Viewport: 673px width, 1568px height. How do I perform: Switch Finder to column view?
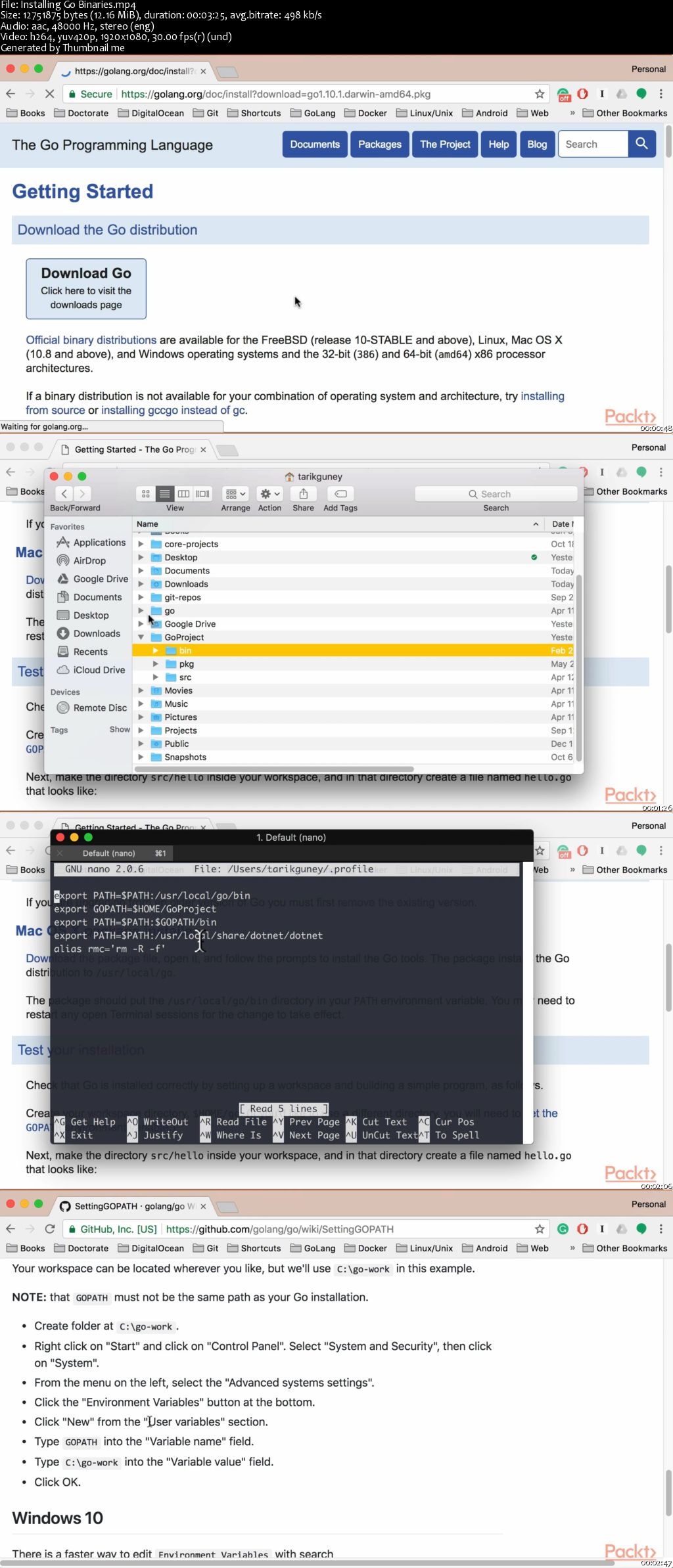coord(184,493)
